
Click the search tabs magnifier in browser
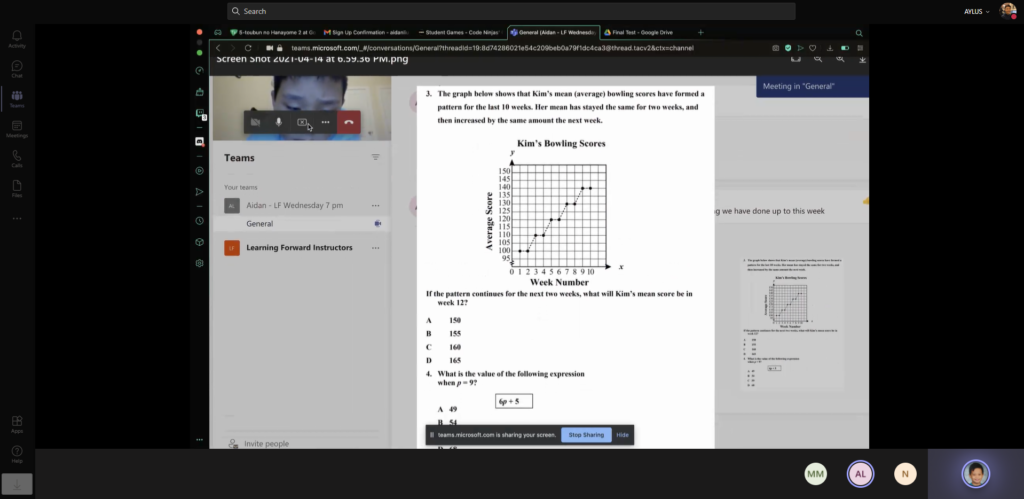(x=859, y=33)
